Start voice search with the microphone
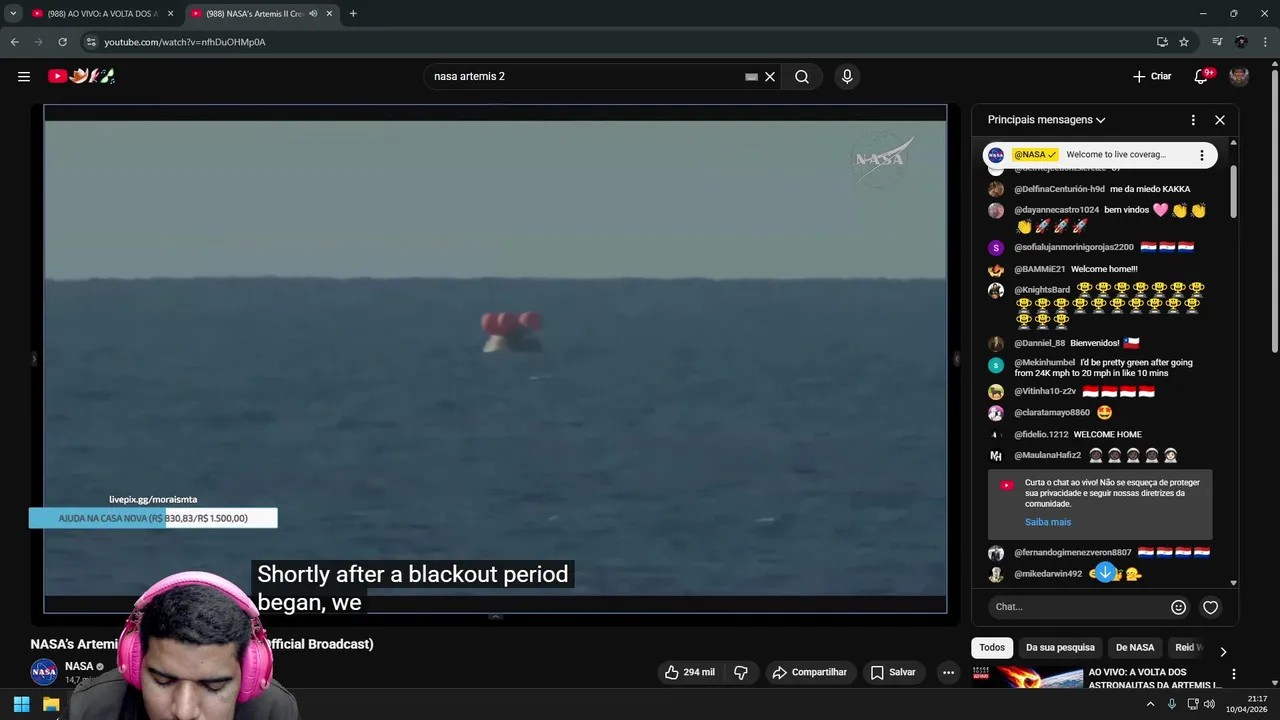Viewport: 1280px width, 720px height. tap(847, 76)
